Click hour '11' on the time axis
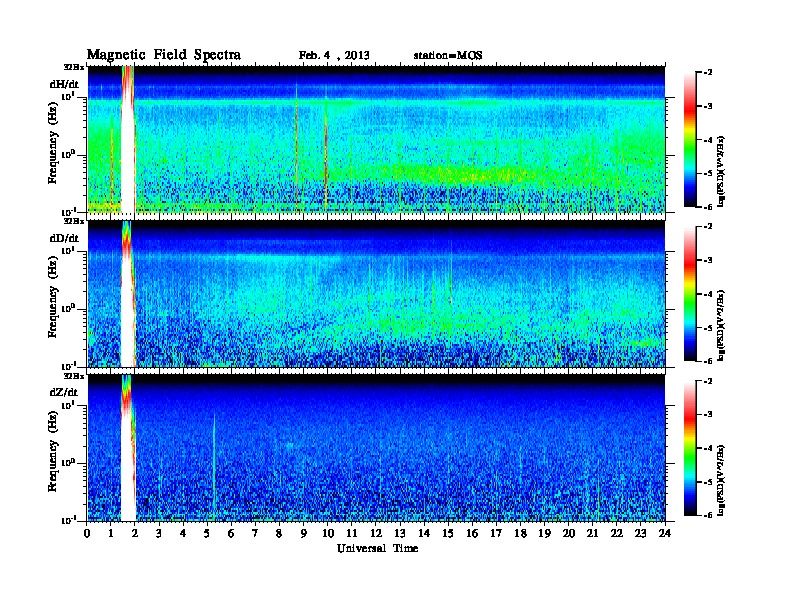 pyautogui.click(x=352, y=533)
